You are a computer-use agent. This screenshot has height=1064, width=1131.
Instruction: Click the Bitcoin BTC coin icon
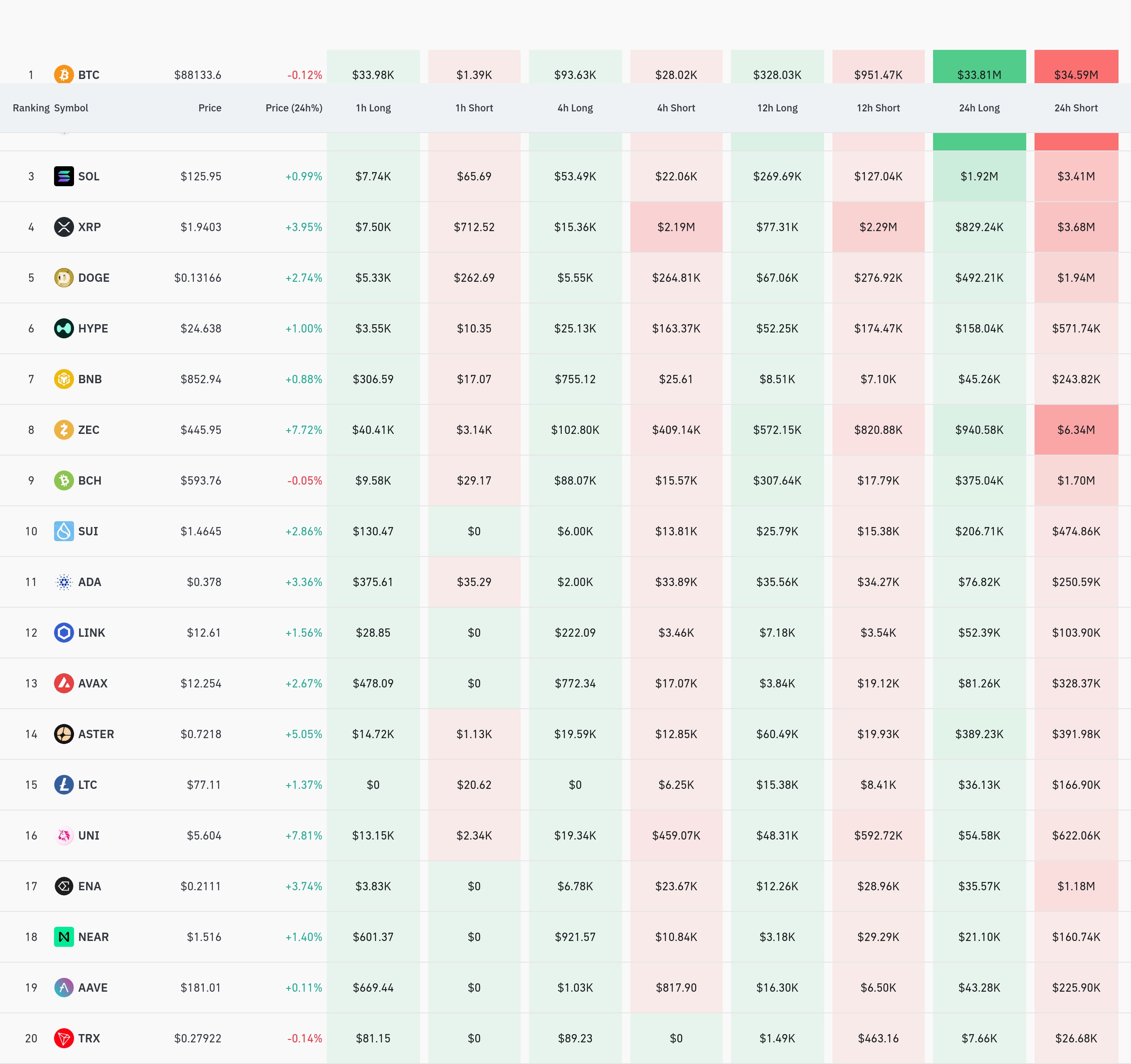(x=64, y=74)
